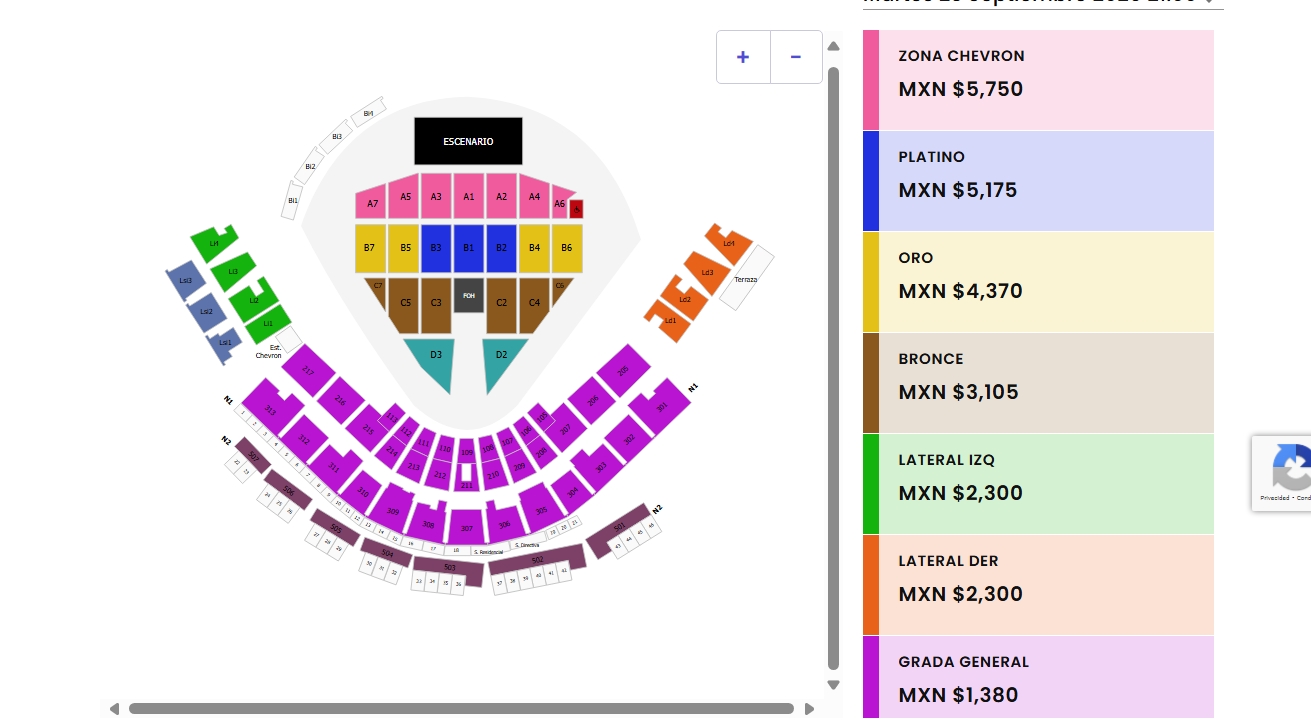Click the purple Grada General color bar

point(871,676)
